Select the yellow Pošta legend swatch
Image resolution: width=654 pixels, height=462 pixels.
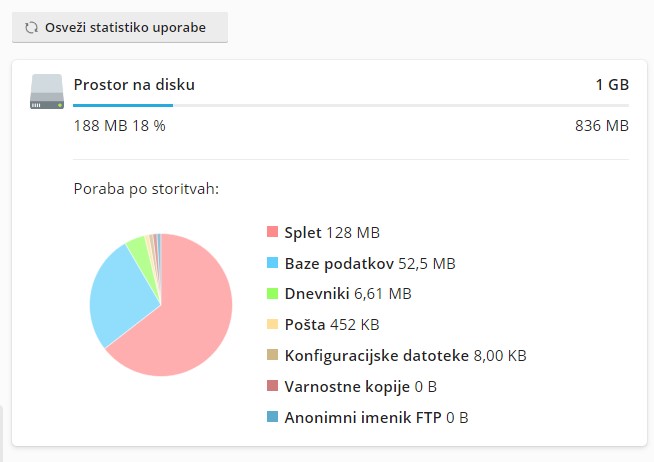(x=272, y=324)
